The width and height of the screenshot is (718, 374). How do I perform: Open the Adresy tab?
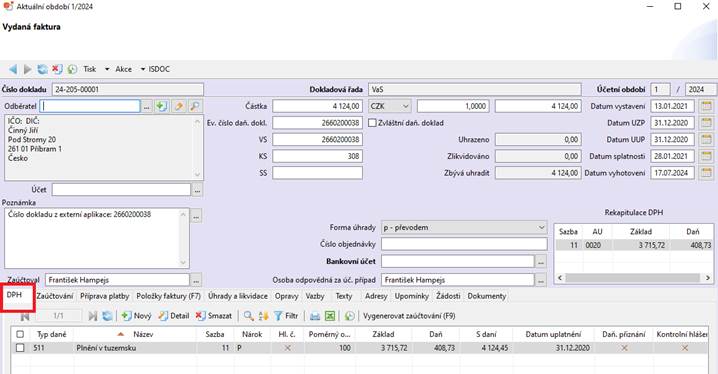click(376, 296)
